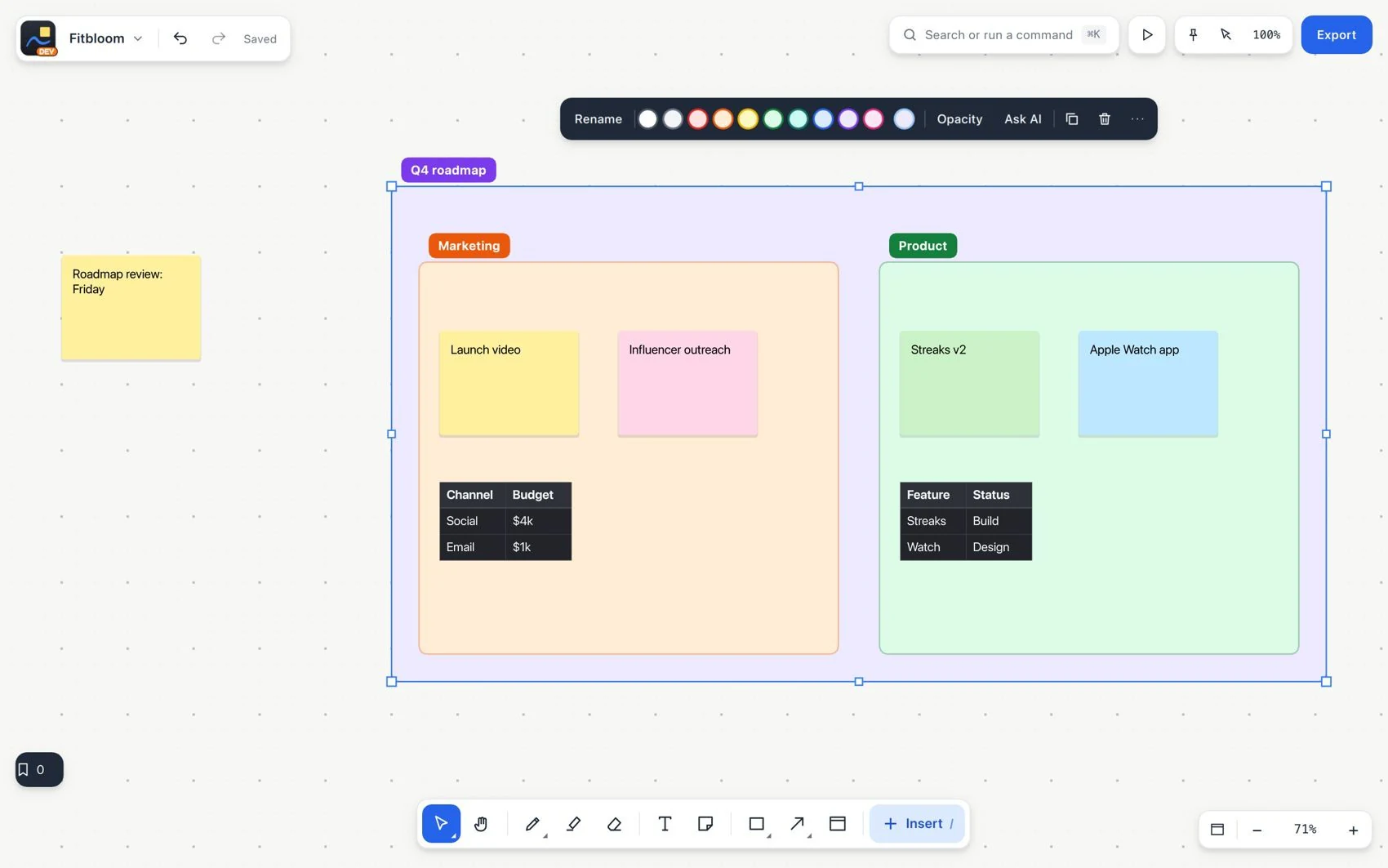This screenshot has width=1388, height=868.
Task: Select the arrow connector tool
Action: tap(798, 823)
